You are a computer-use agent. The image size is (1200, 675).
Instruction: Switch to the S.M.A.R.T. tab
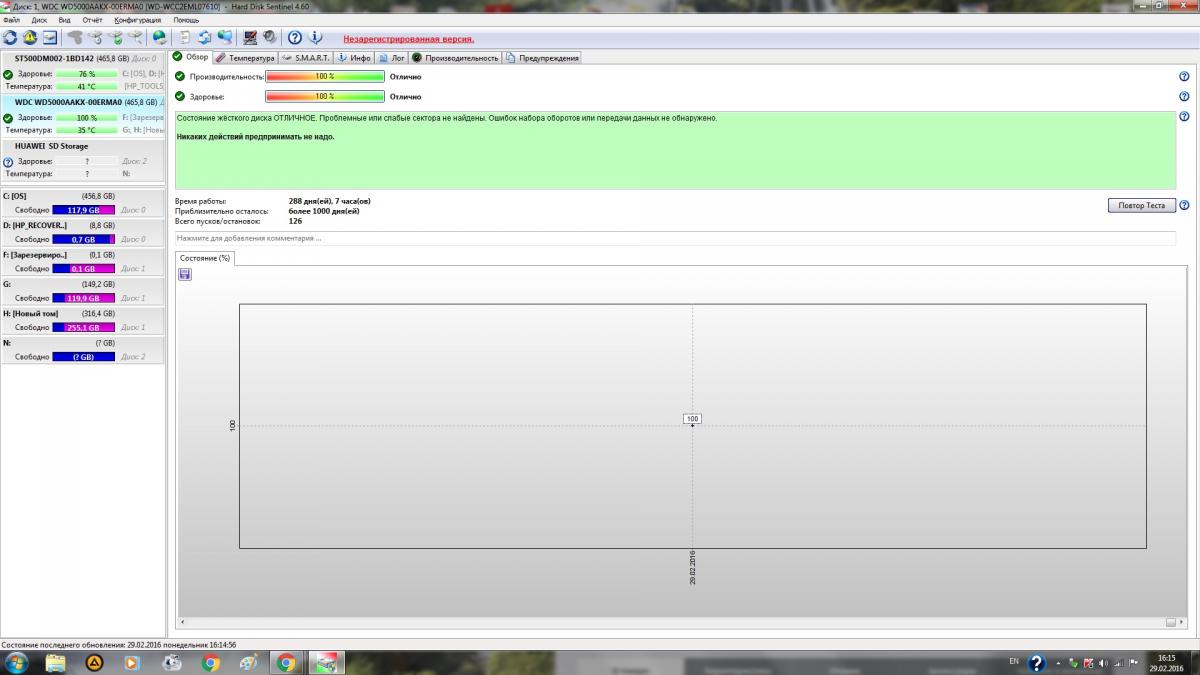[306, 58]
